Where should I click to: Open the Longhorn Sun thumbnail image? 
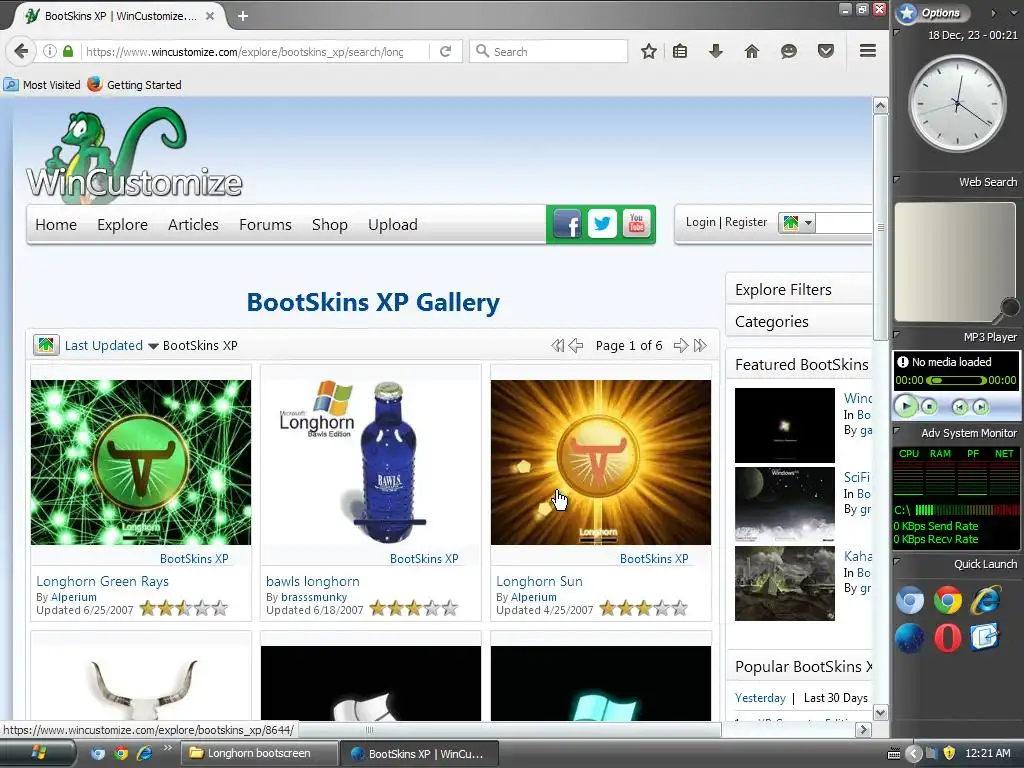click(x=601, y=462)
